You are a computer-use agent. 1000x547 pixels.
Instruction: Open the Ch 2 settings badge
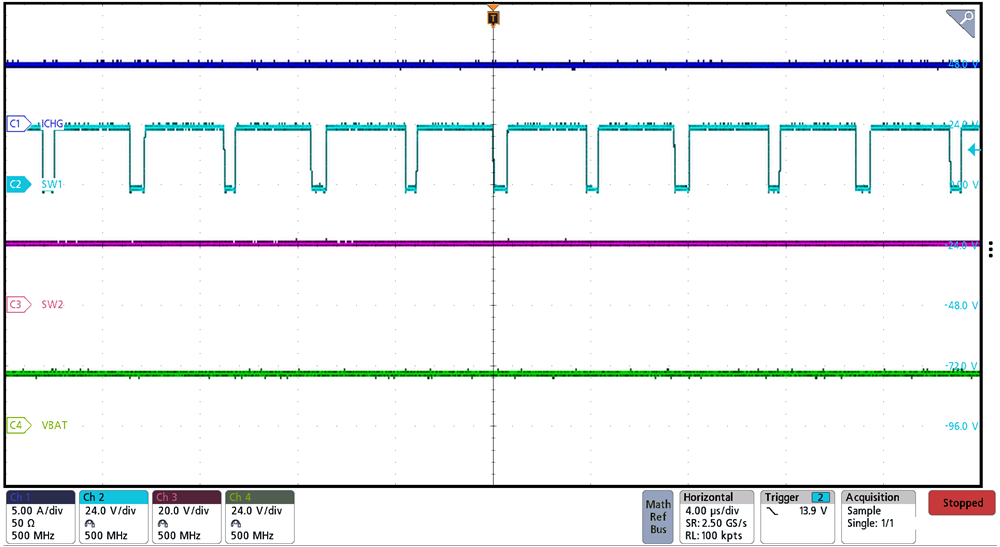pos(113,516)
